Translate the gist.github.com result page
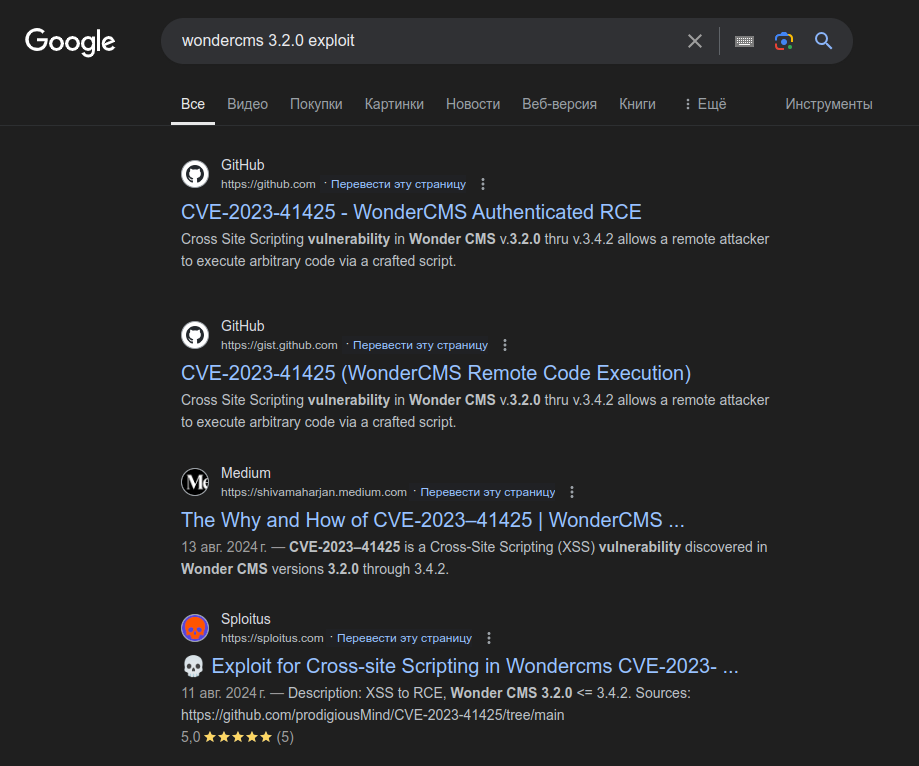This screenshot has width=919, height=766. 420,345
